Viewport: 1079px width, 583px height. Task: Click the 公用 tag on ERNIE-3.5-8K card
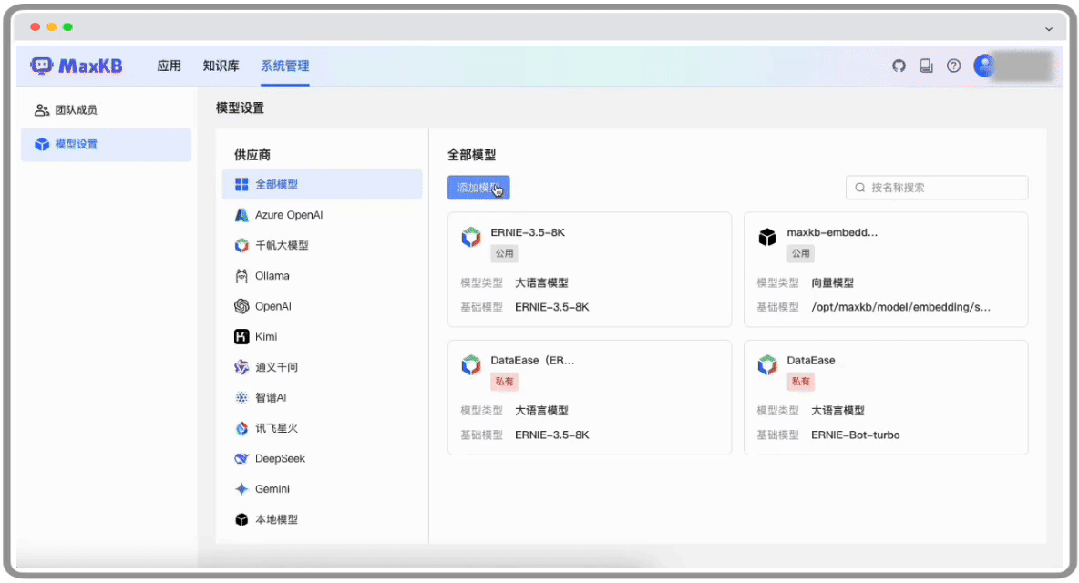(x=504, y=253)
